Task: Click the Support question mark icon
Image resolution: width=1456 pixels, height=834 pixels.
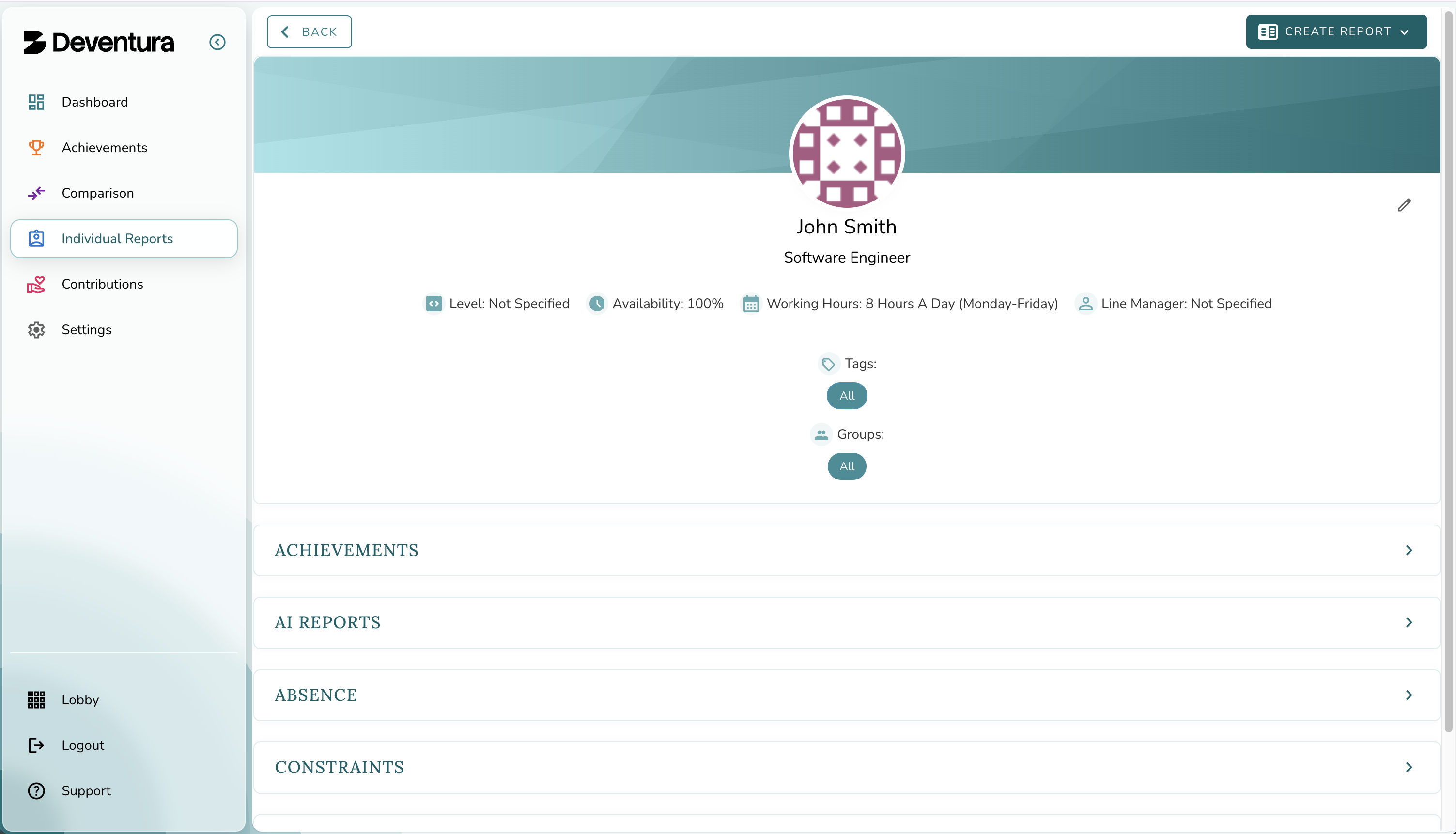Action: click(36, 790)
